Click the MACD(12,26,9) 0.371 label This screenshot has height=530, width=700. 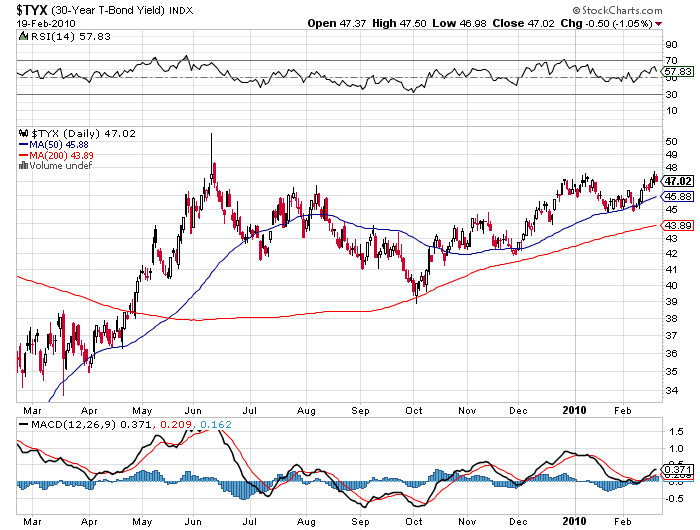91,424
